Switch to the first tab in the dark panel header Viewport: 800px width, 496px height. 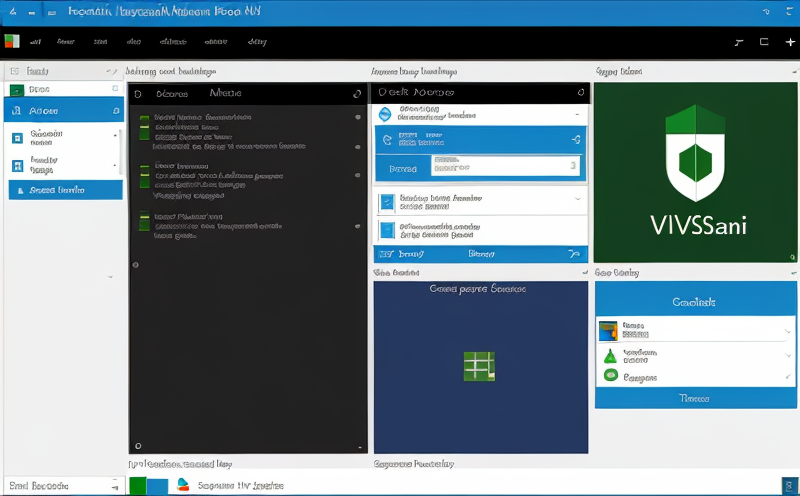pyautogui.click(x=172, y=94)
